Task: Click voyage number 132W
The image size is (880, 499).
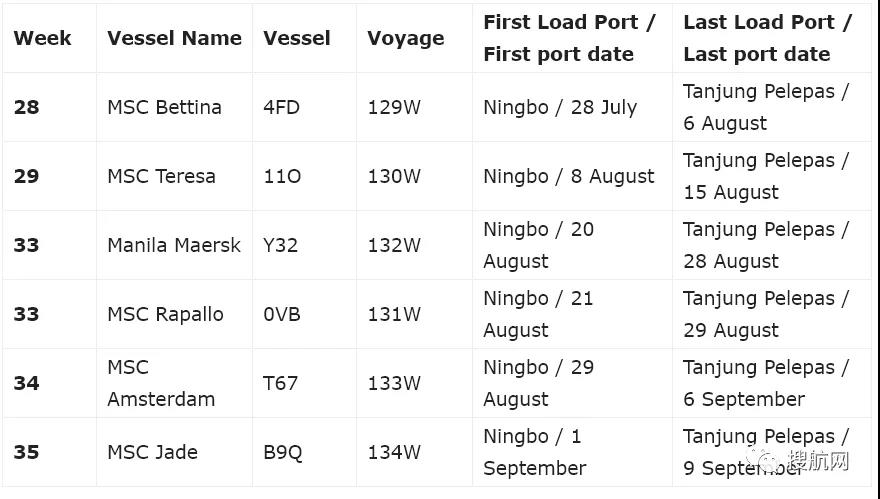Action: tap(394, 245)
